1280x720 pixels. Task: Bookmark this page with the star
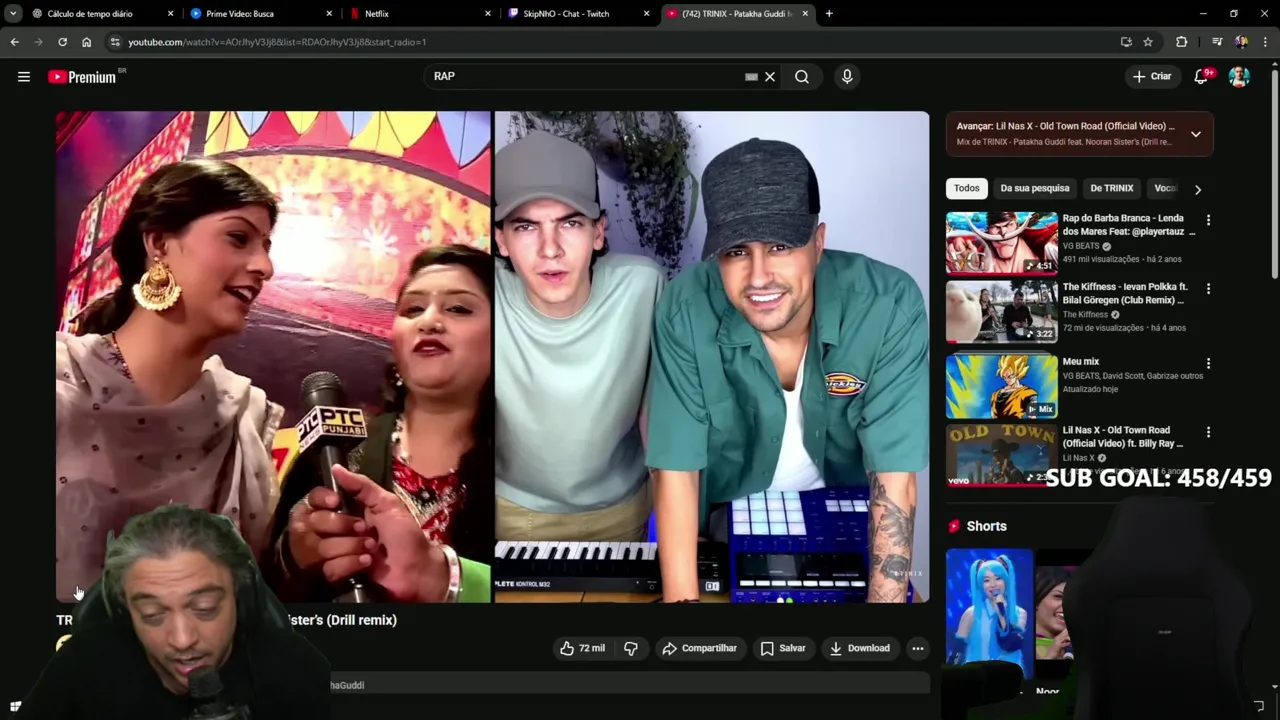(1148, 42)
